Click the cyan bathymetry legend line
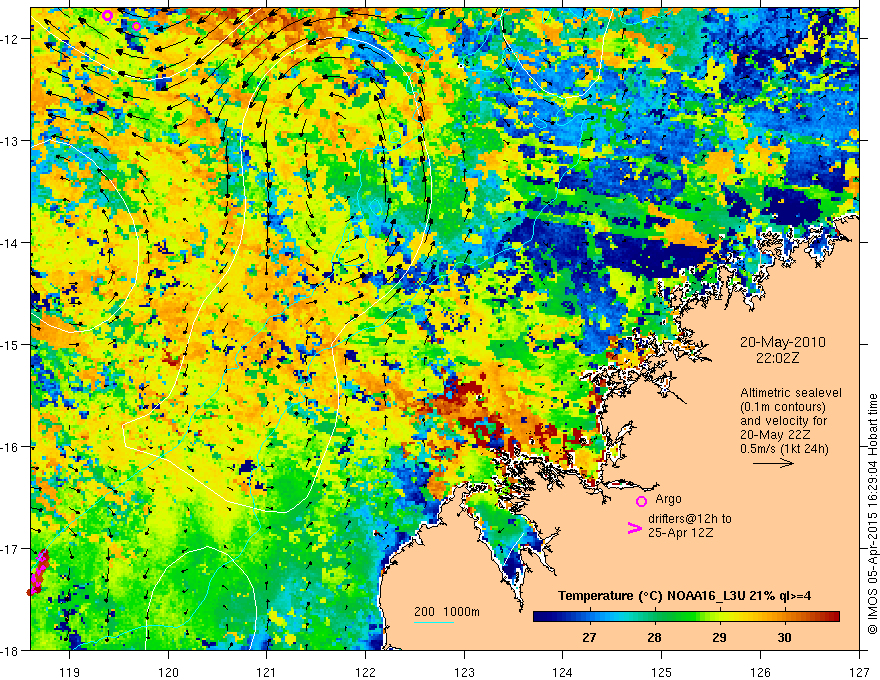Viewport: 880px width, 680px height. point(434,622)
